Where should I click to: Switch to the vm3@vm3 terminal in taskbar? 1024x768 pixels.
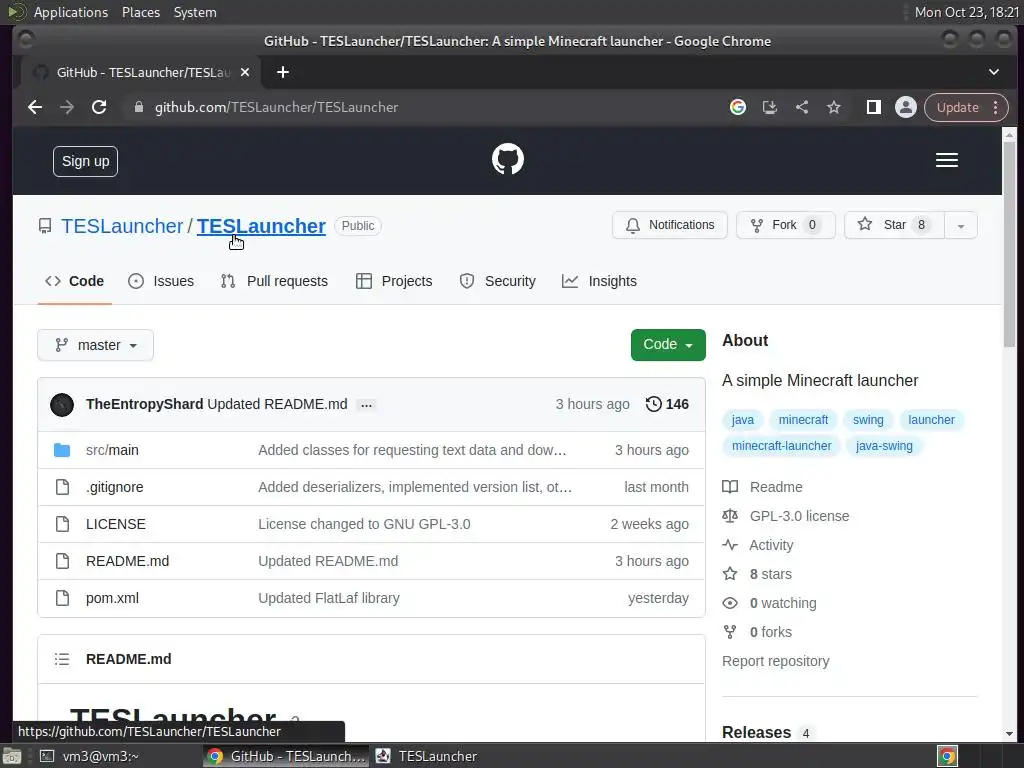(x=91, y=756)
